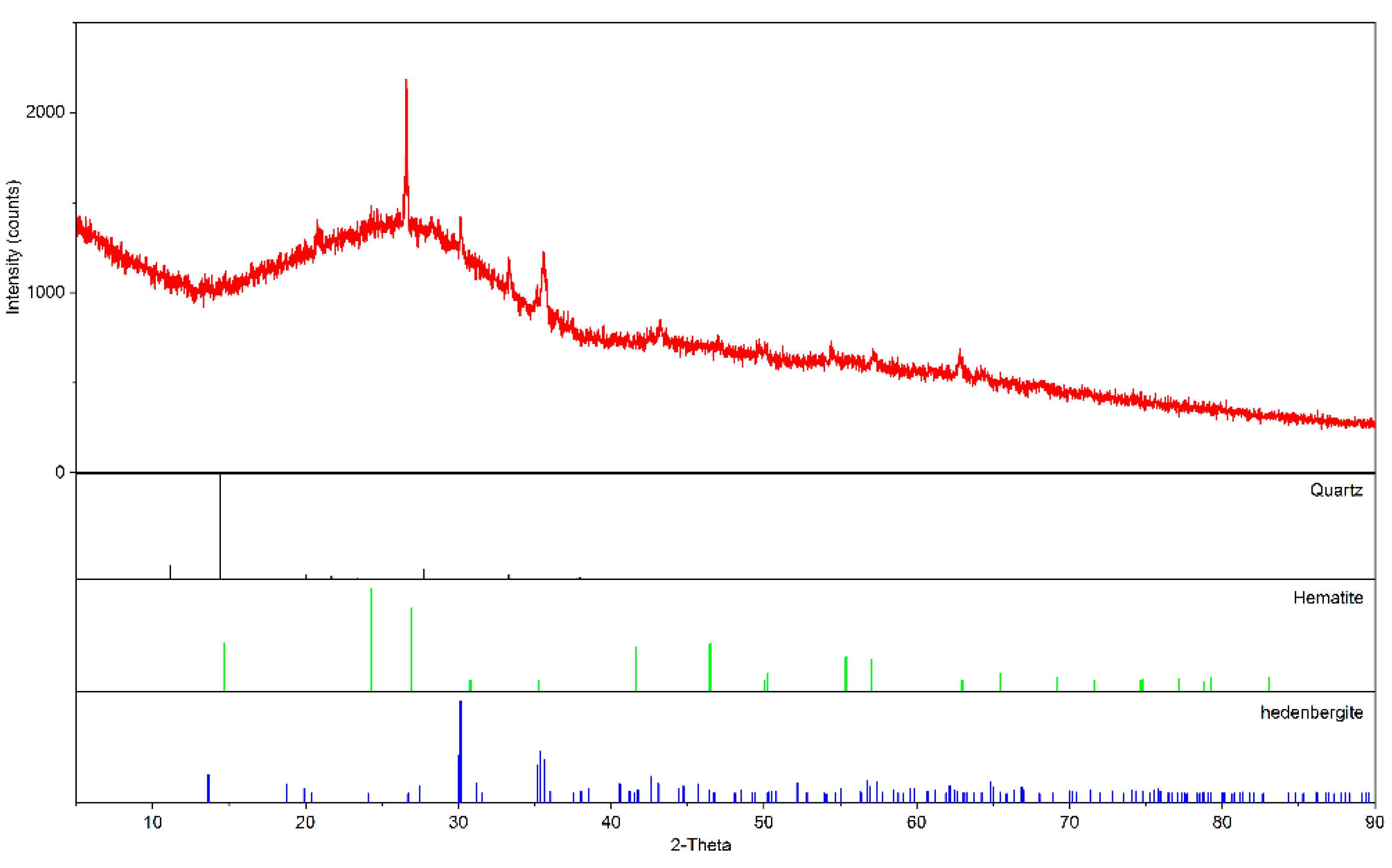Click the x-axis tick label 90
Image resolution: width=1392 pixels, height=868 pixels.
pos(1374,822)
